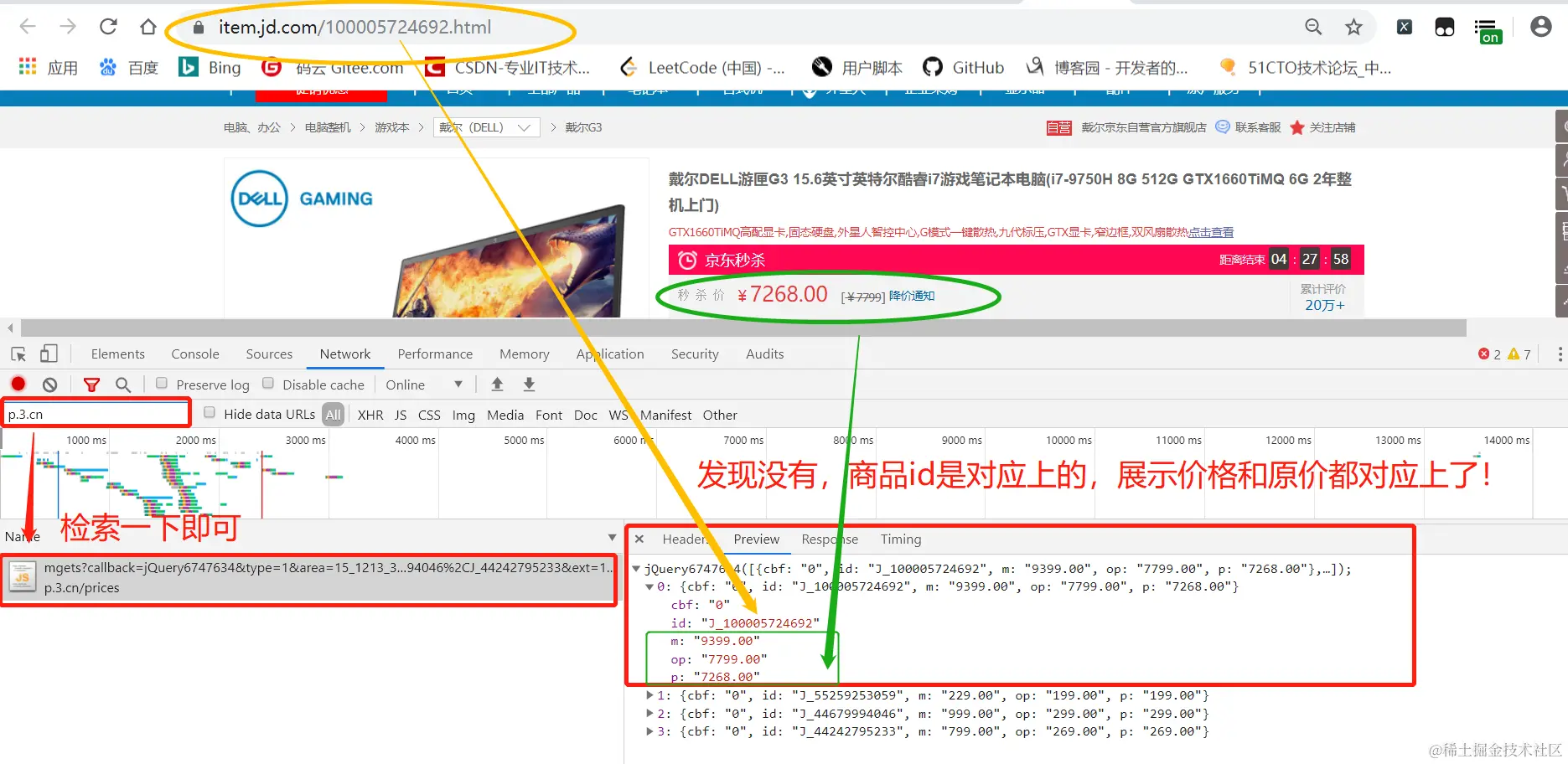Follow the 电脑整机 breadcrumb link
1568x764 pixels.
pos(328,127)
